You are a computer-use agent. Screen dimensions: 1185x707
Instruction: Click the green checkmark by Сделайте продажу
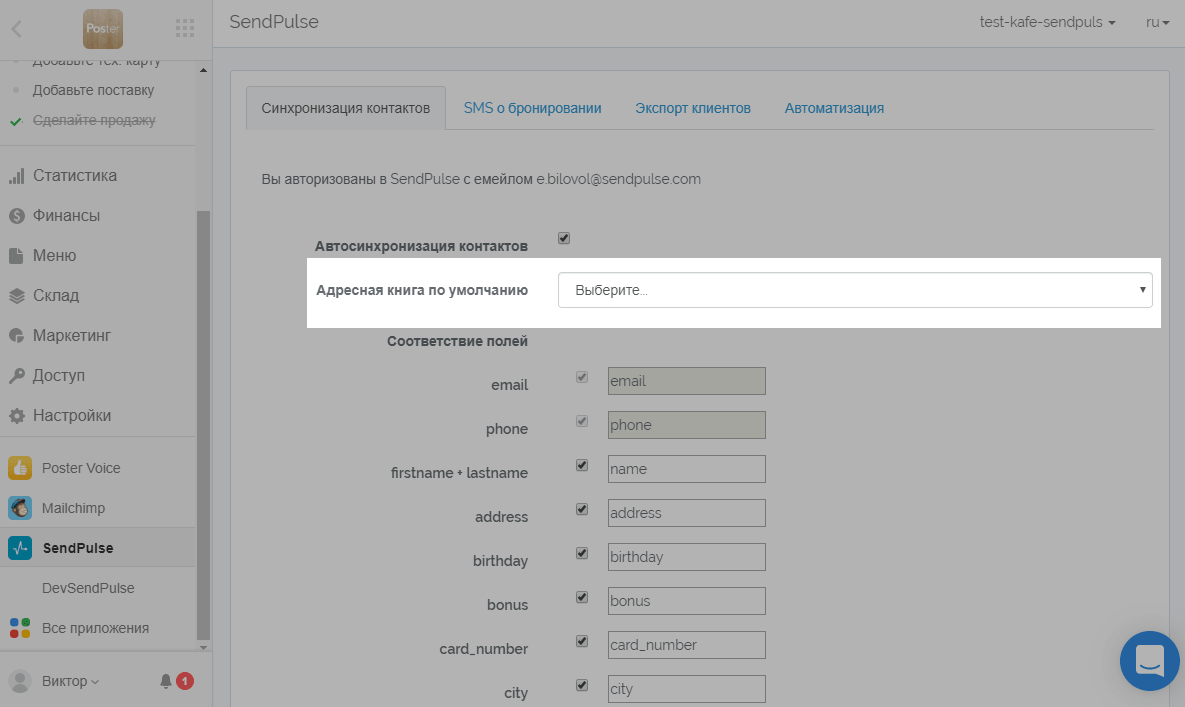point(16,121)
